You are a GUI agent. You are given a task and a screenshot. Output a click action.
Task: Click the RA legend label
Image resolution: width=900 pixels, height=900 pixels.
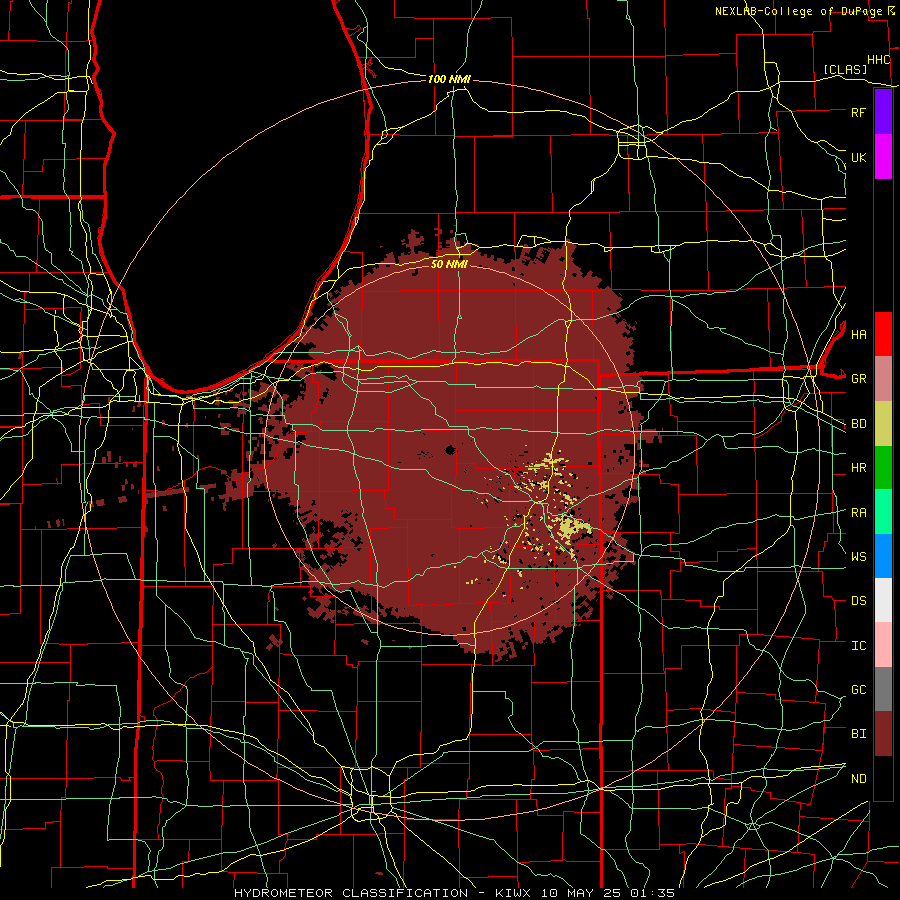click(858, 513)
